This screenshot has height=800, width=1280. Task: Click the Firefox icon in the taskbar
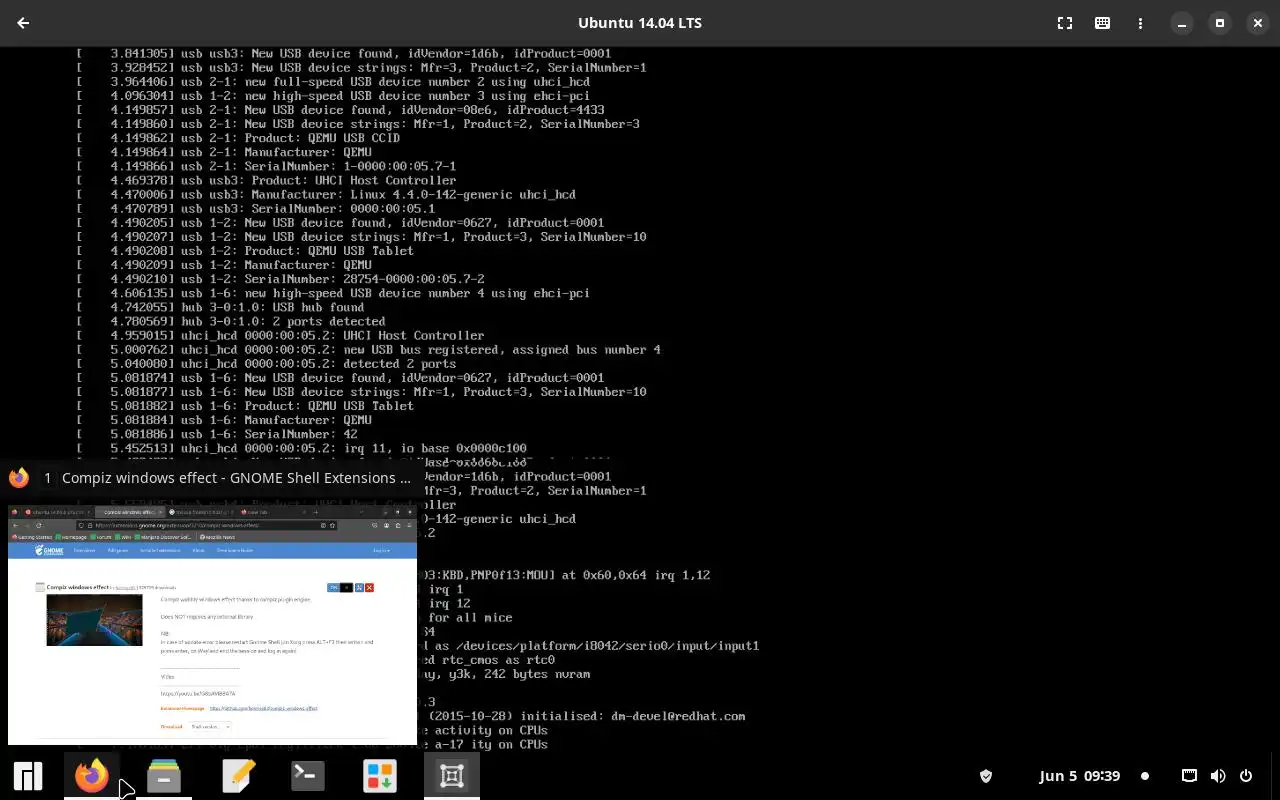point(92,776)
